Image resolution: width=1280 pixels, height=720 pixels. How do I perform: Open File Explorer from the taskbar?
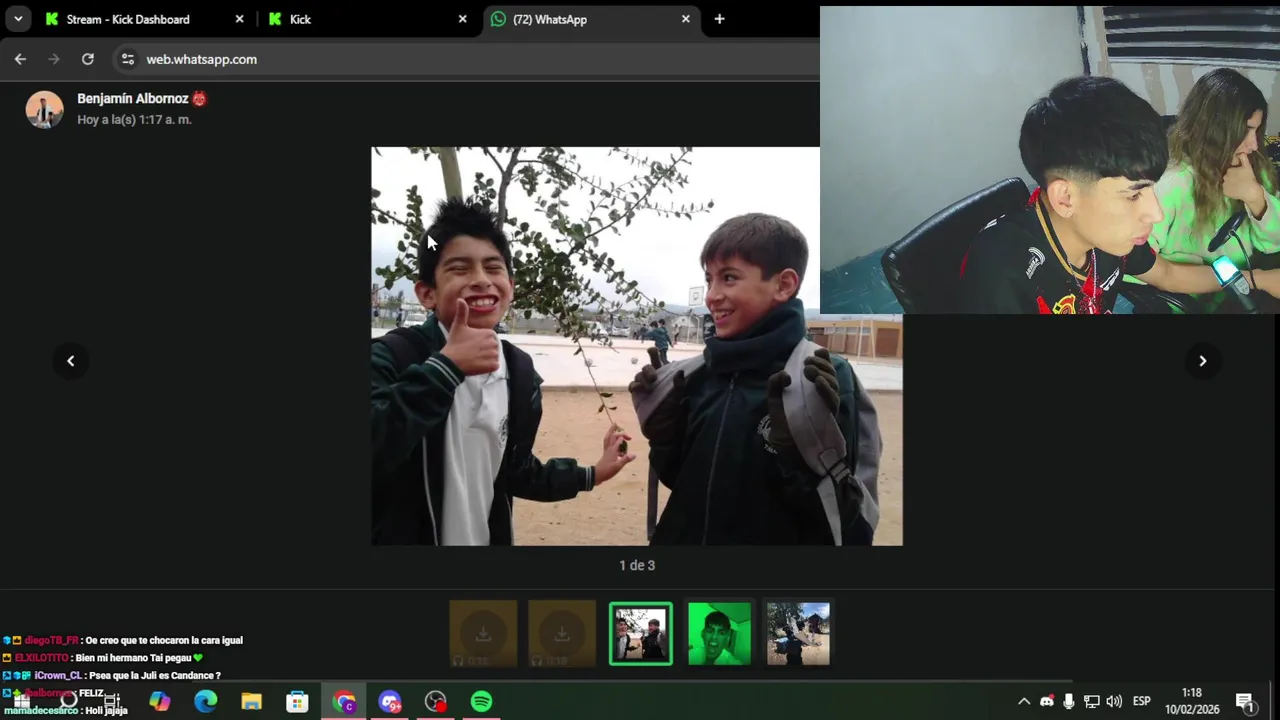click(252, 701)
